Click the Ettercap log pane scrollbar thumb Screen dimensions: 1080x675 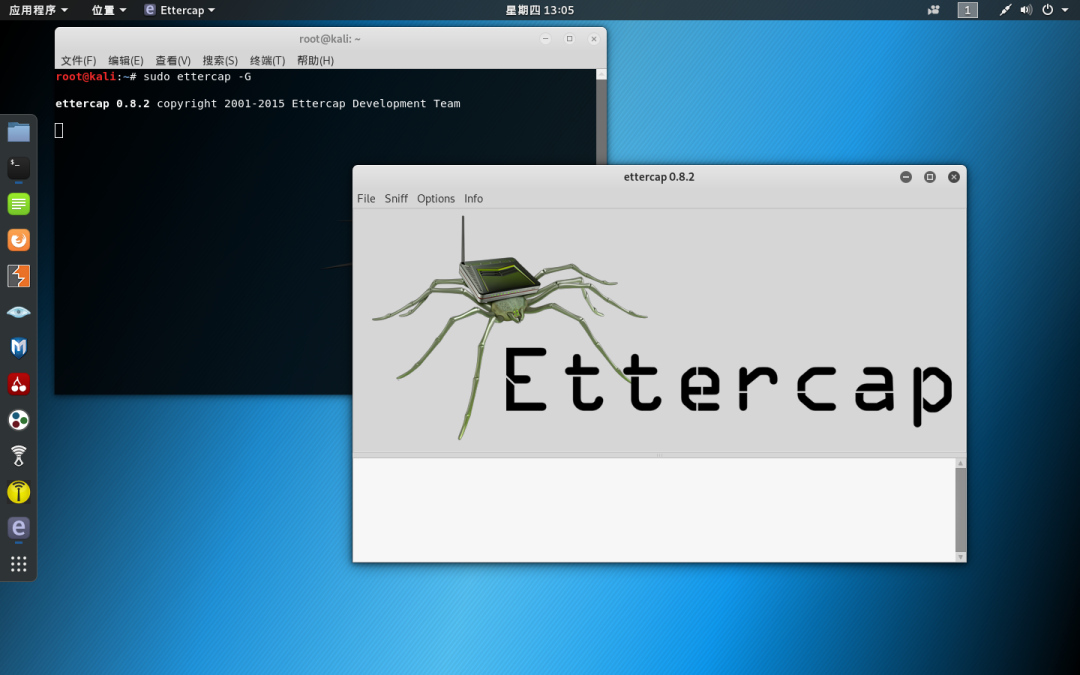click(x=961, y=510)
